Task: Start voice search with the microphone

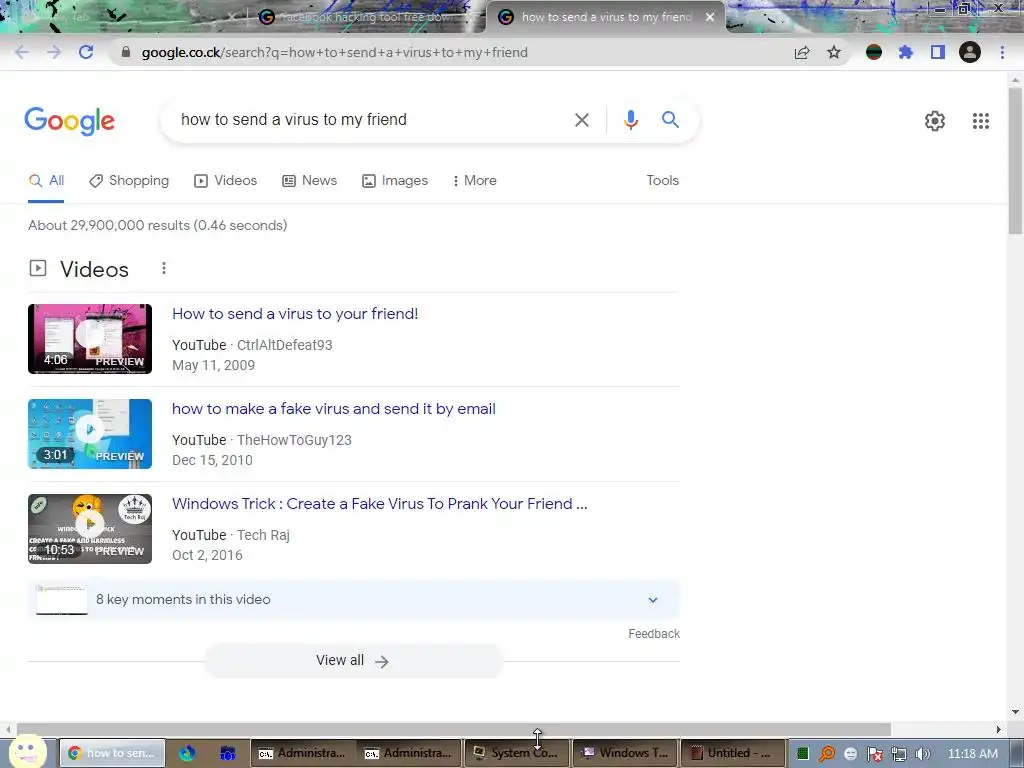Action: 630,120
